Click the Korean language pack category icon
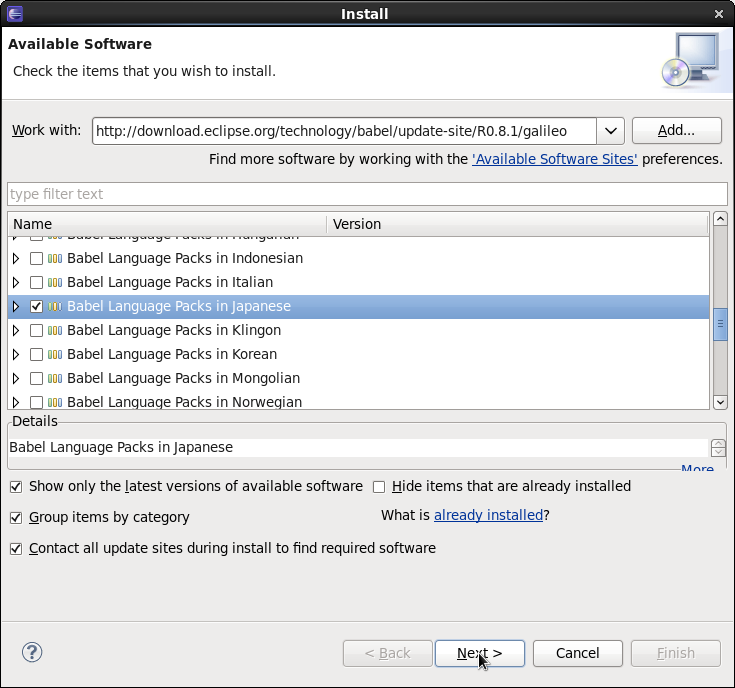Screen dimensions: 735x688 click(x=55, y=354)
